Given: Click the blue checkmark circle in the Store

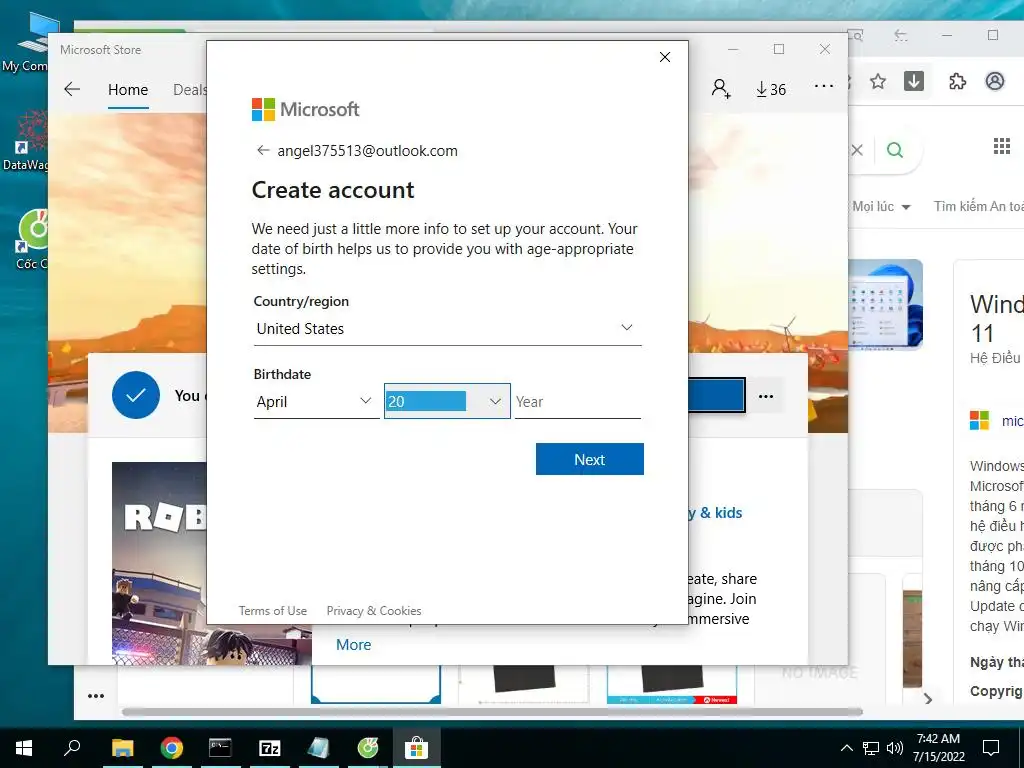Looking at the screenshot, I should tap(136, 395).
